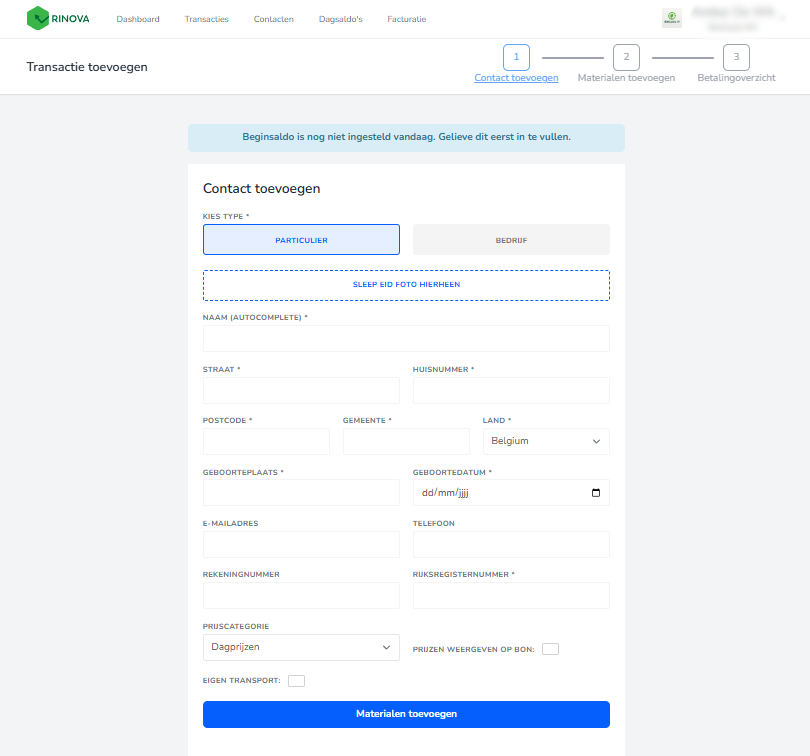Open the Transacties menu item

206,19
